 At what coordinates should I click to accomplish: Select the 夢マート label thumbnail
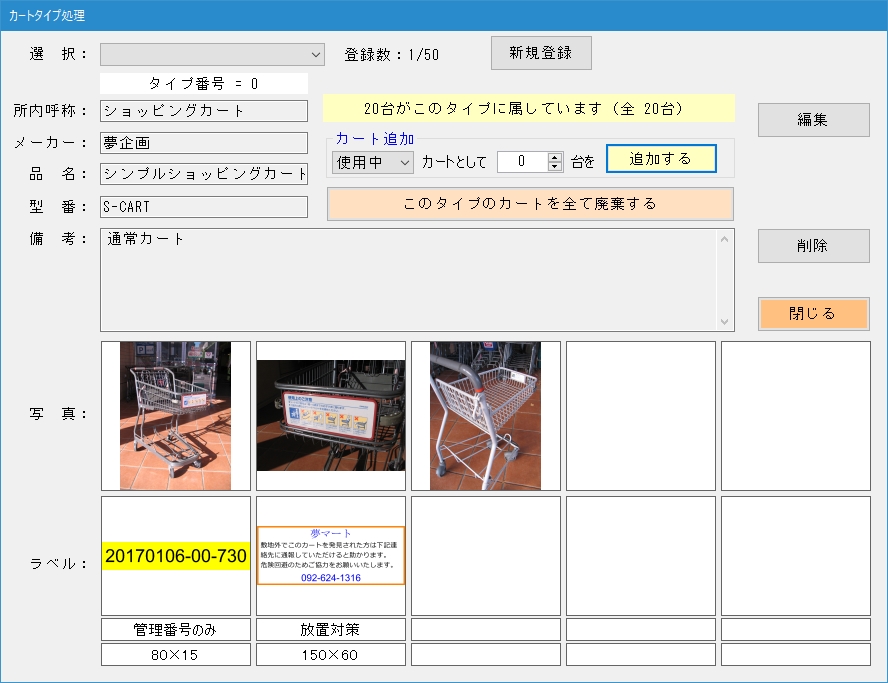331,556
